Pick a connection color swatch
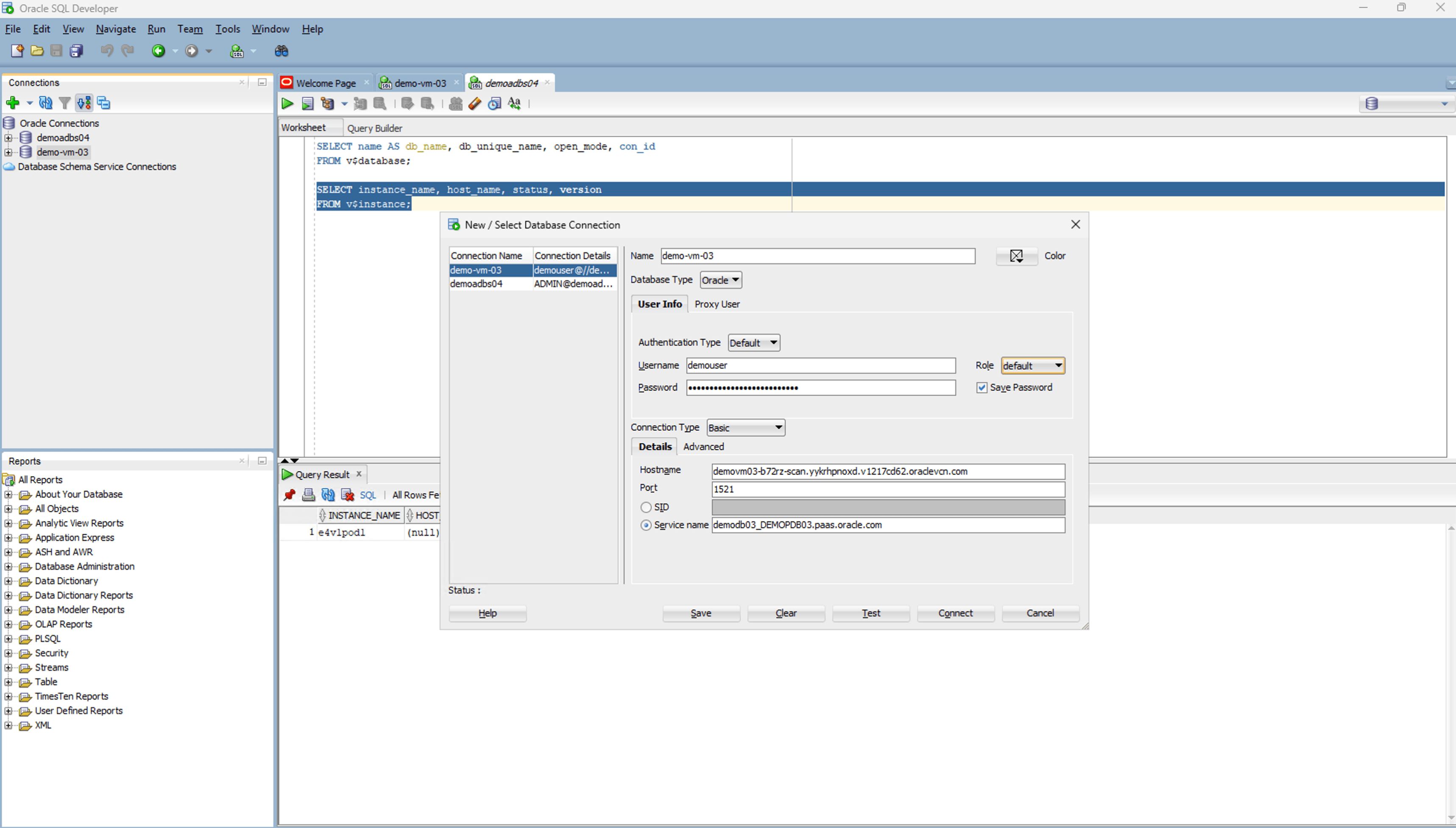The width and height of the screenshot is (1456, 828). 1016,256
